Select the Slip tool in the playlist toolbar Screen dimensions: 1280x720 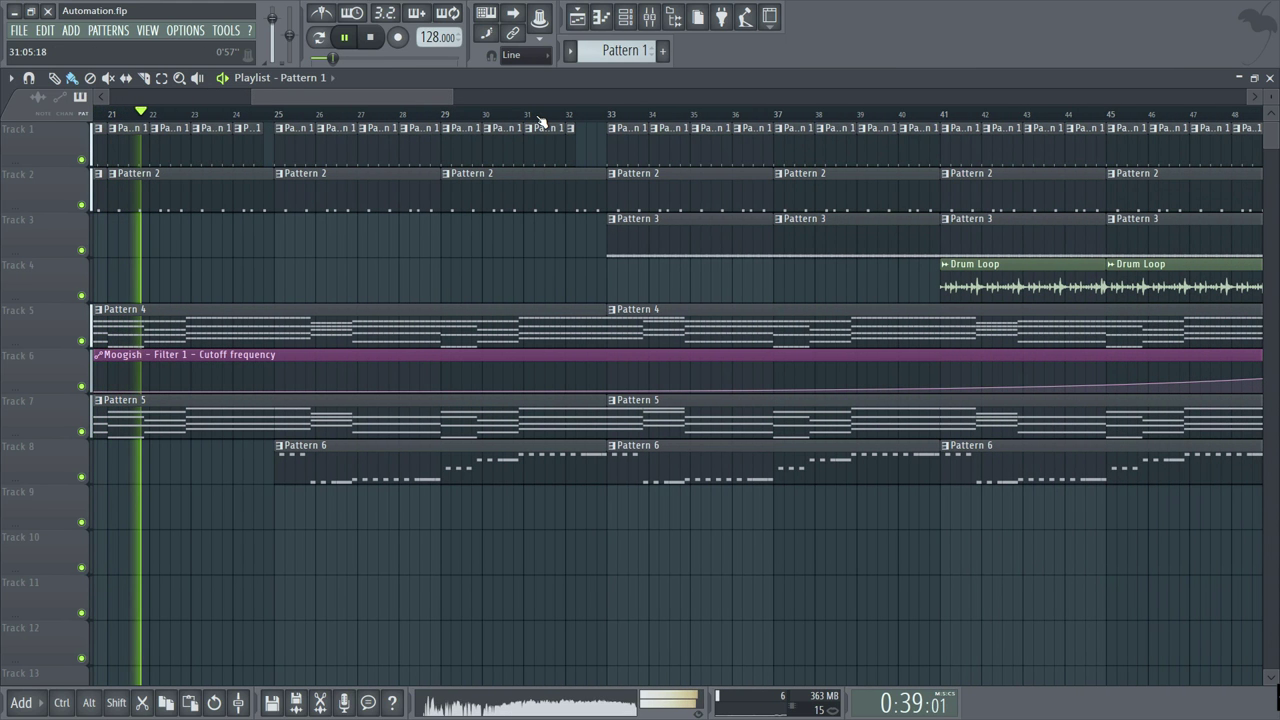(126, 78)
